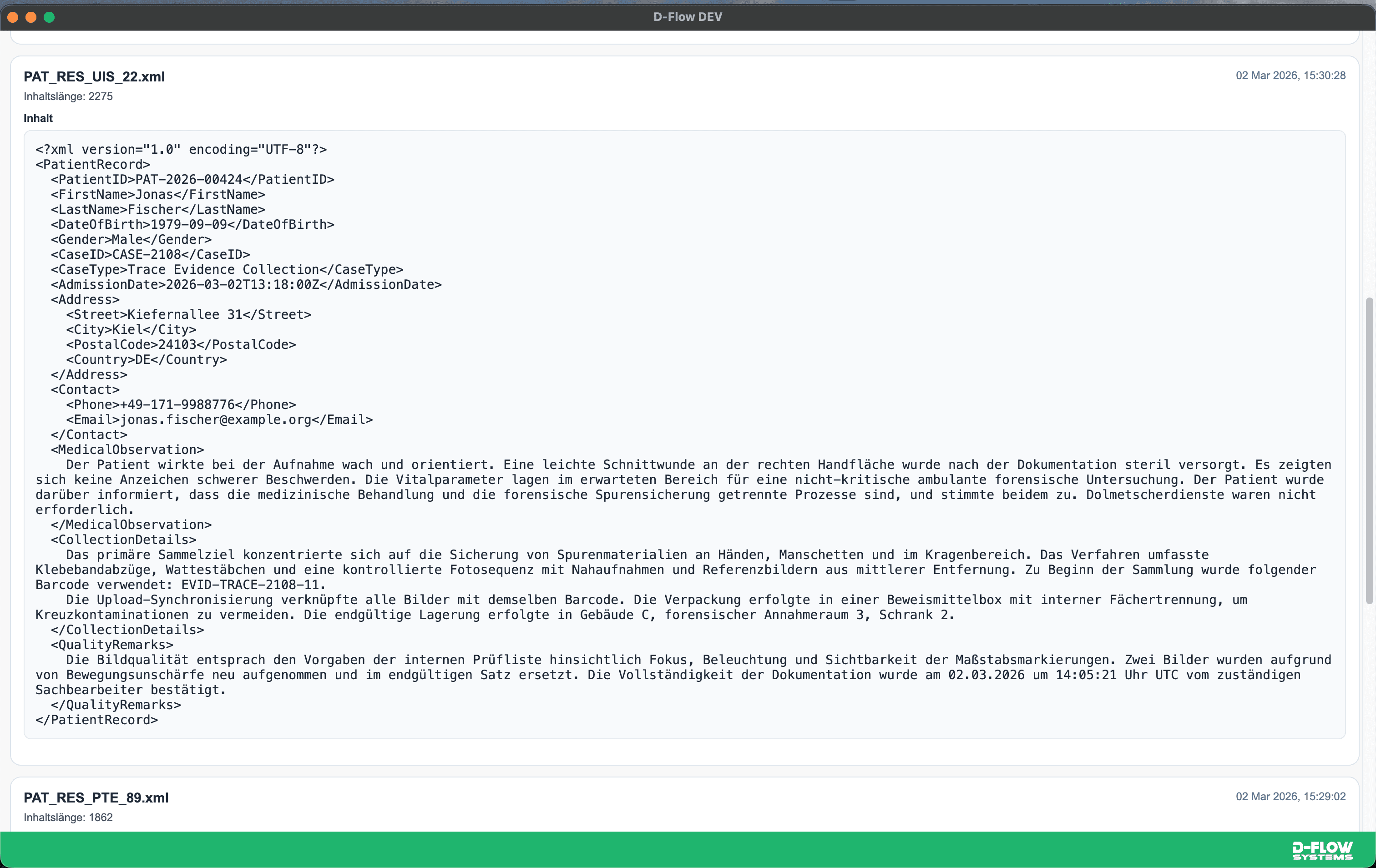Click the FirstName Jonas line
Image resolution: width=1376 pixels, height=868 pixels.
158,194
